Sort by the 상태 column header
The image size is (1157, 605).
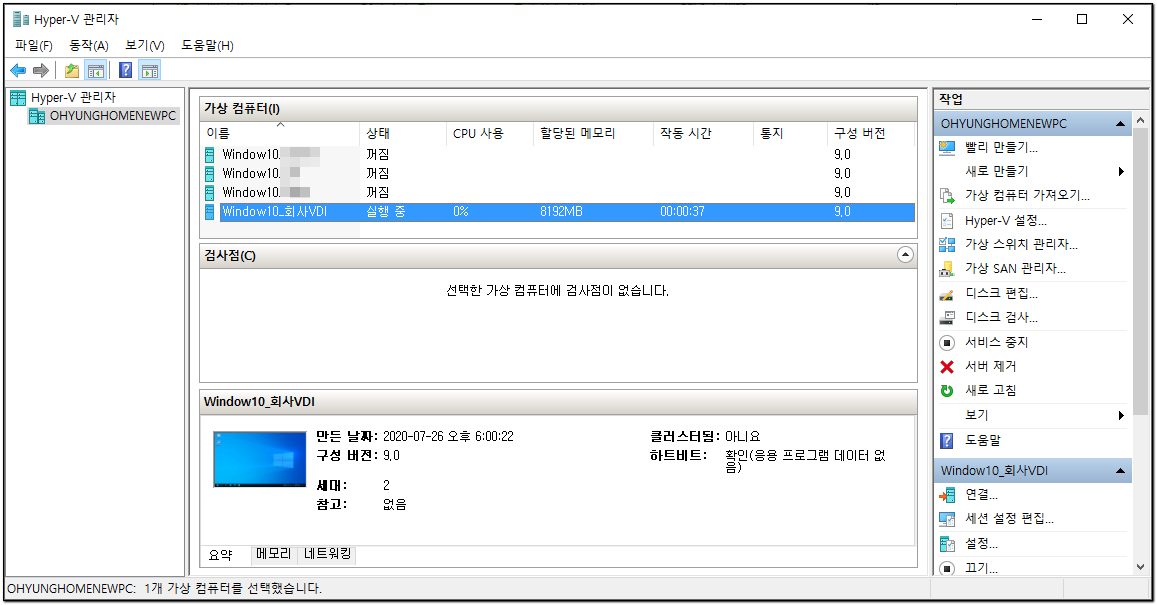pyautogui.click(x=403, y=134)
